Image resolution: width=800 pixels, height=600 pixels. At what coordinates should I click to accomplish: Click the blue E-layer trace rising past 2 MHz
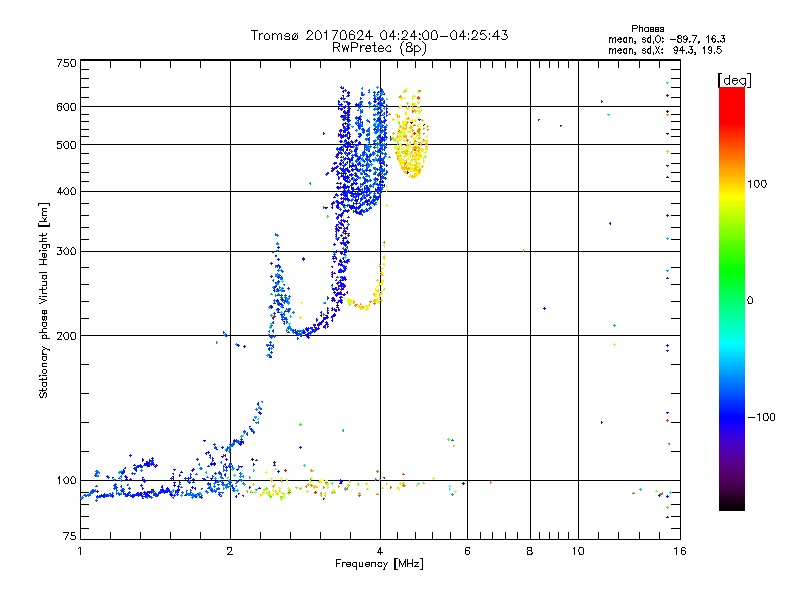(247, 429)
